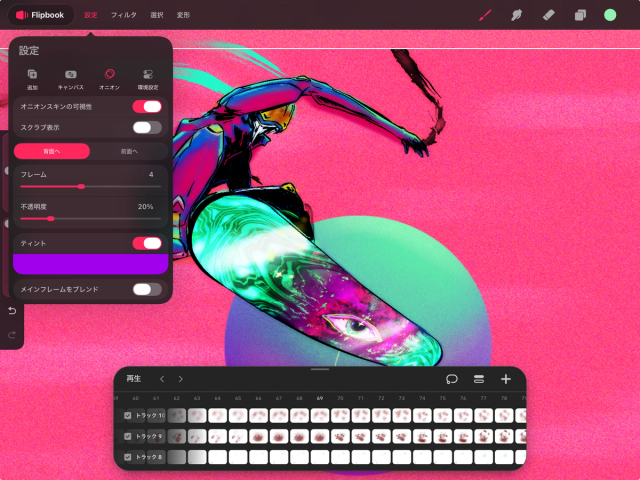This screenshot has height=480, width=640.
Task: Open the フィルタ menu
Action: click(124, 15)
